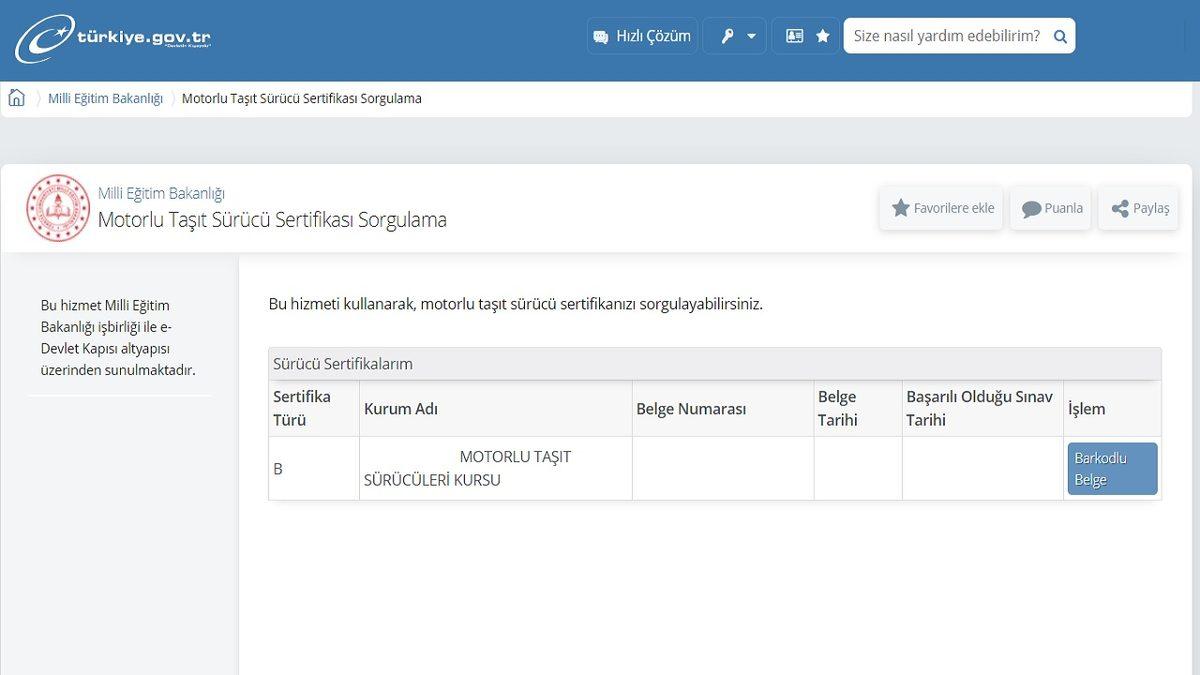Click the Motorlu Taşıt Sürücü Sertifikası breadcrumb
The height and width of the screenshot is (675, 1200).
(x=301, y=98)
